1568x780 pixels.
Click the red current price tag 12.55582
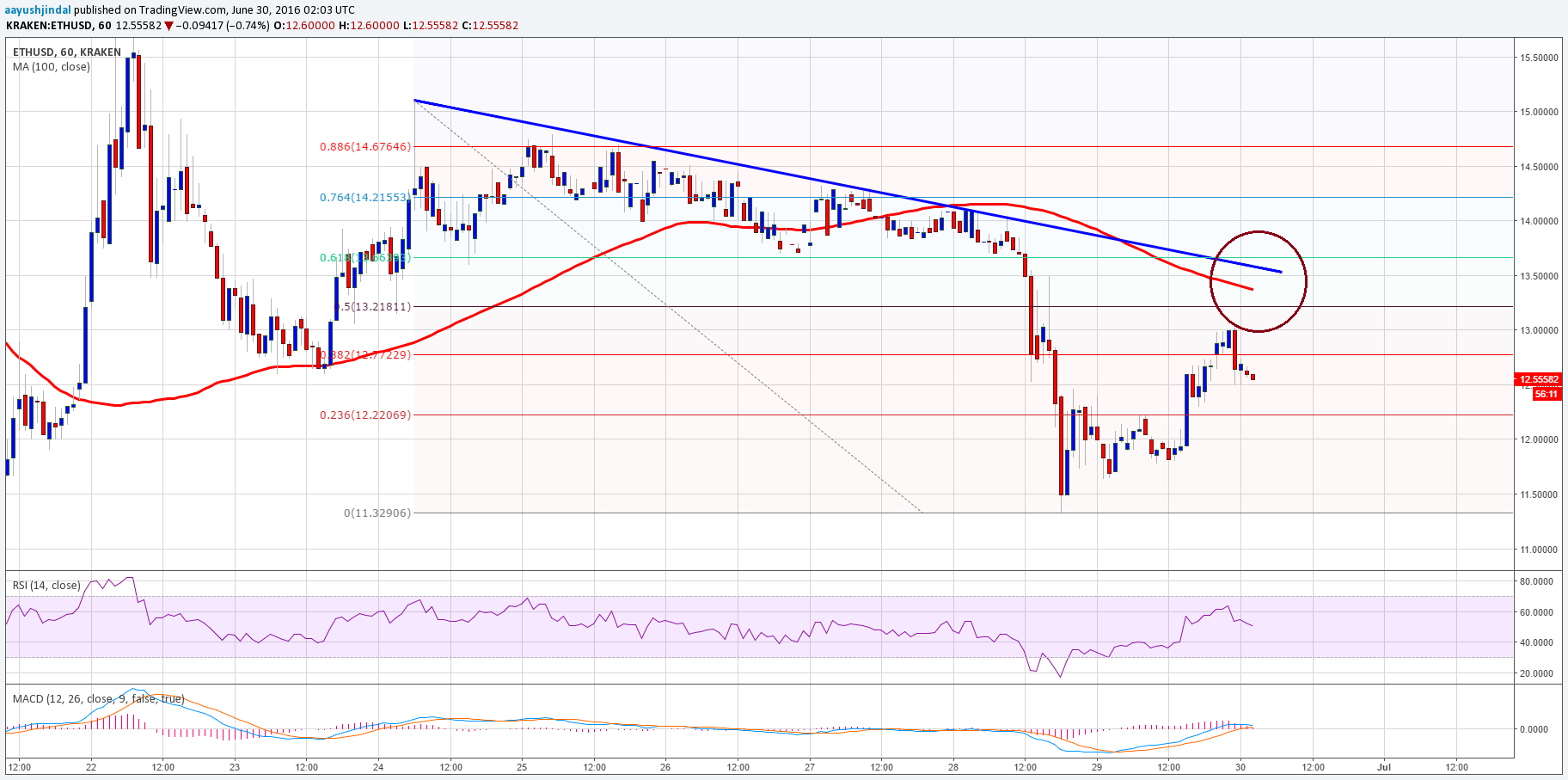tap(1539, 379)
